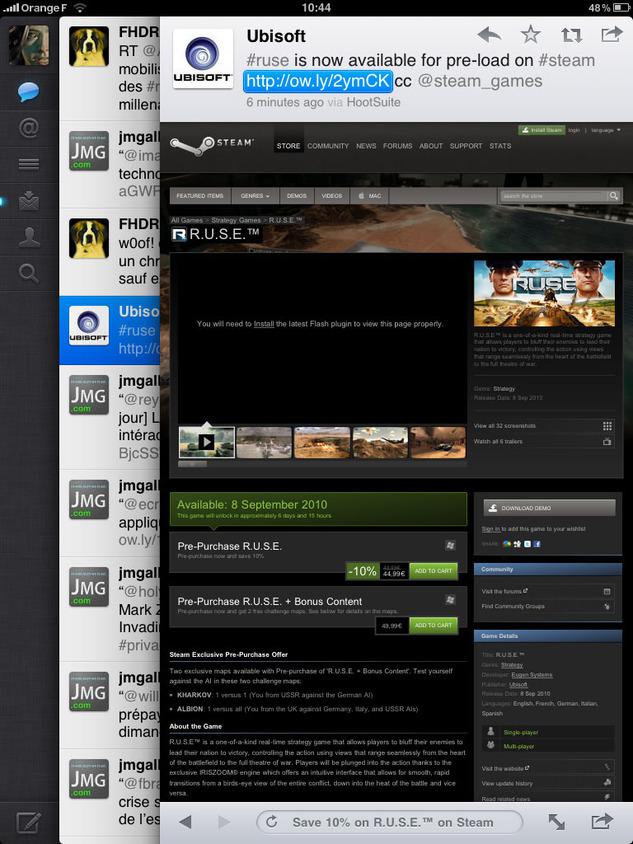Click Demos in store navigation
Image resolution: width=633 pixels, height=844 pixels.
click(297, 196)
